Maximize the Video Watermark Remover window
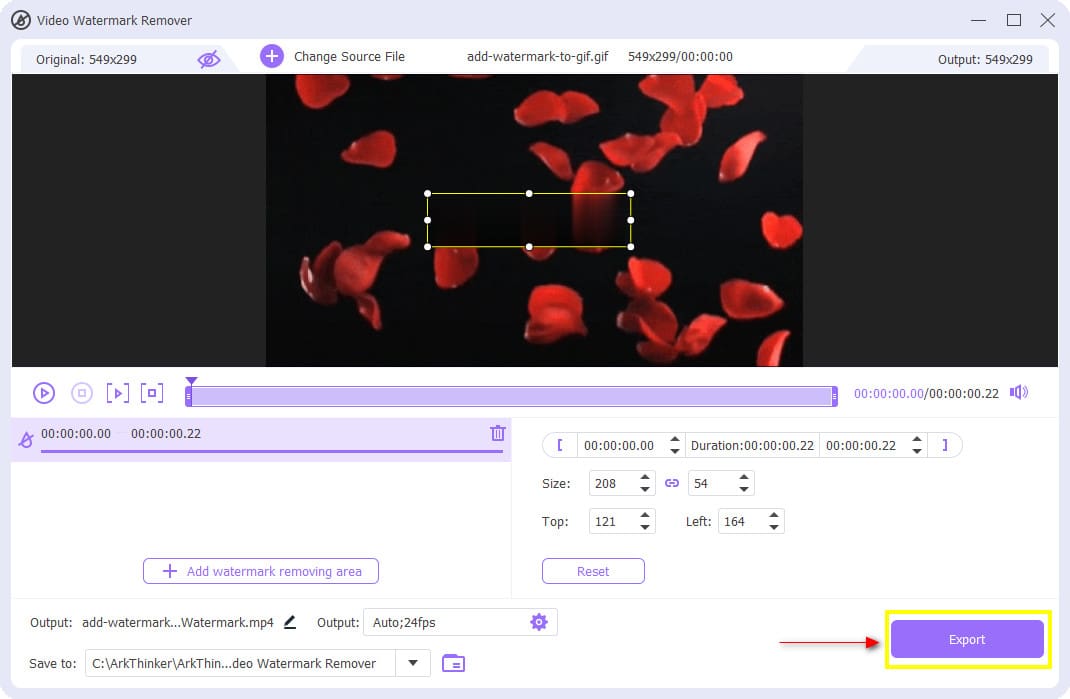This screenshot has height=699, width=1070. (x=1014, y=20)
